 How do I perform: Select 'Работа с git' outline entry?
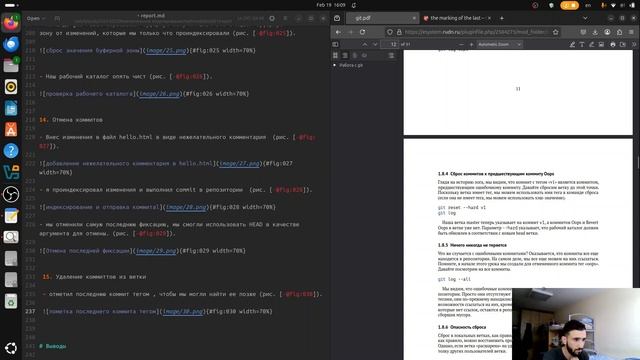click(x=351, y=65)
